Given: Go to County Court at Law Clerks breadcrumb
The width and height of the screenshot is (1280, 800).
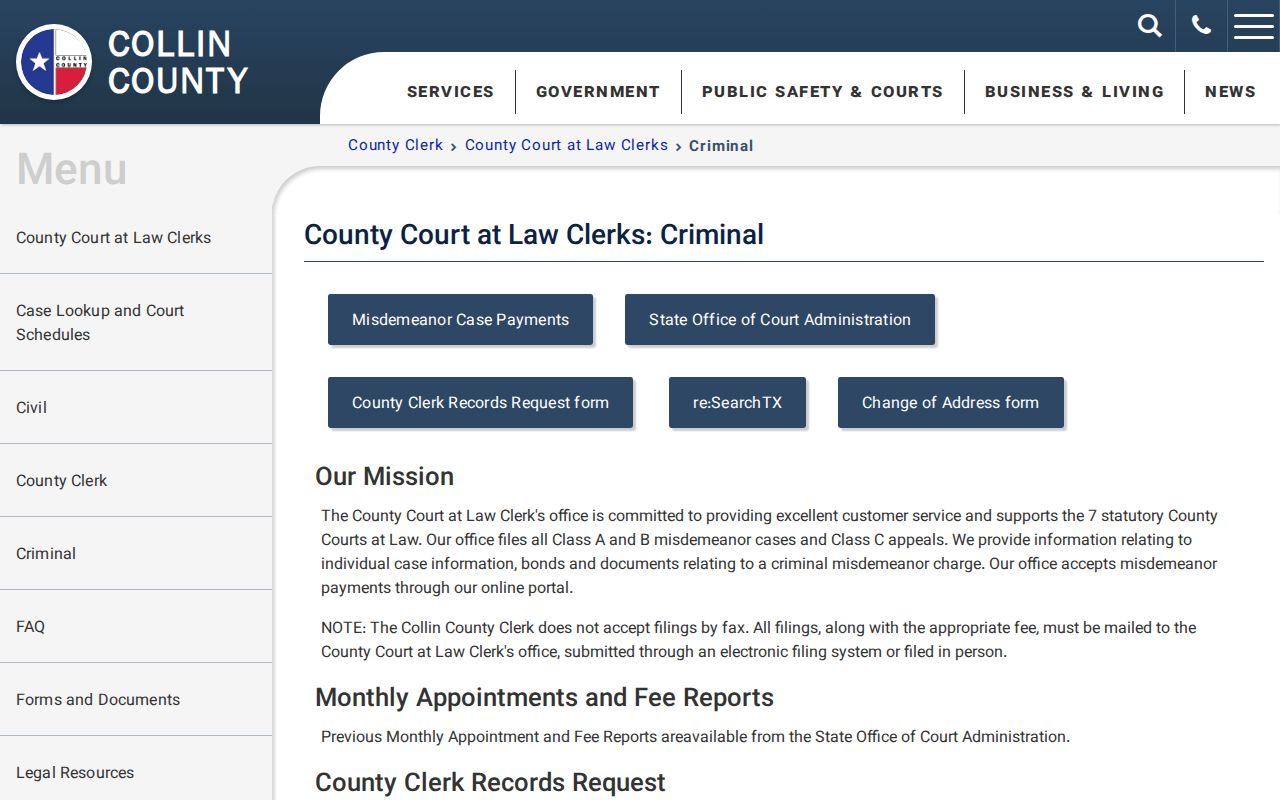Looking at the screenshot, I should pyautogui.click(x=566, y=145).
